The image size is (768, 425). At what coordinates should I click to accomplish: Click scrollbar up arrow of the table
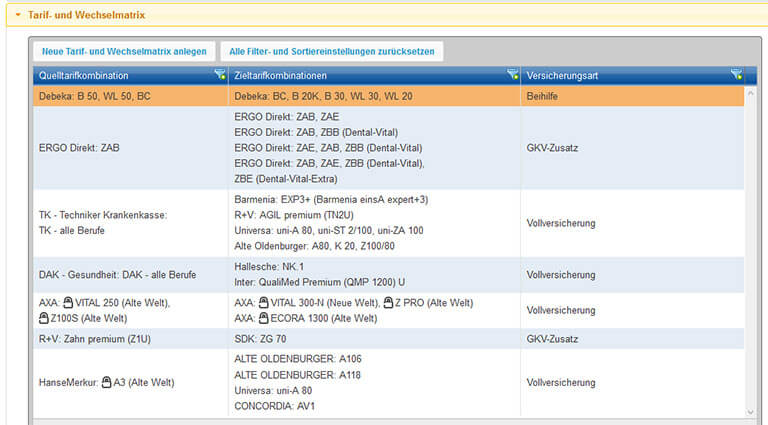[x=750, y=92]
